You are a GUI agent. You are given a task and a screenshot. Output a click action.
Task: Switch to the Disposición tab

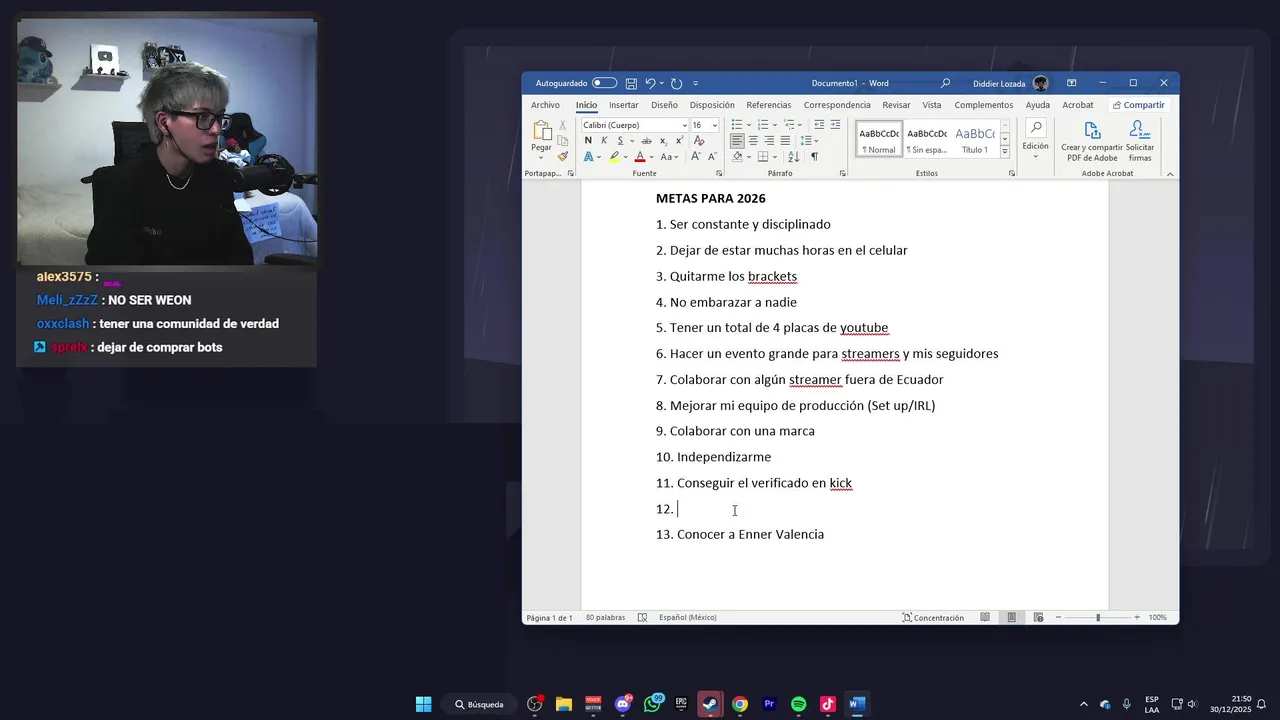[x=712, y=105]
